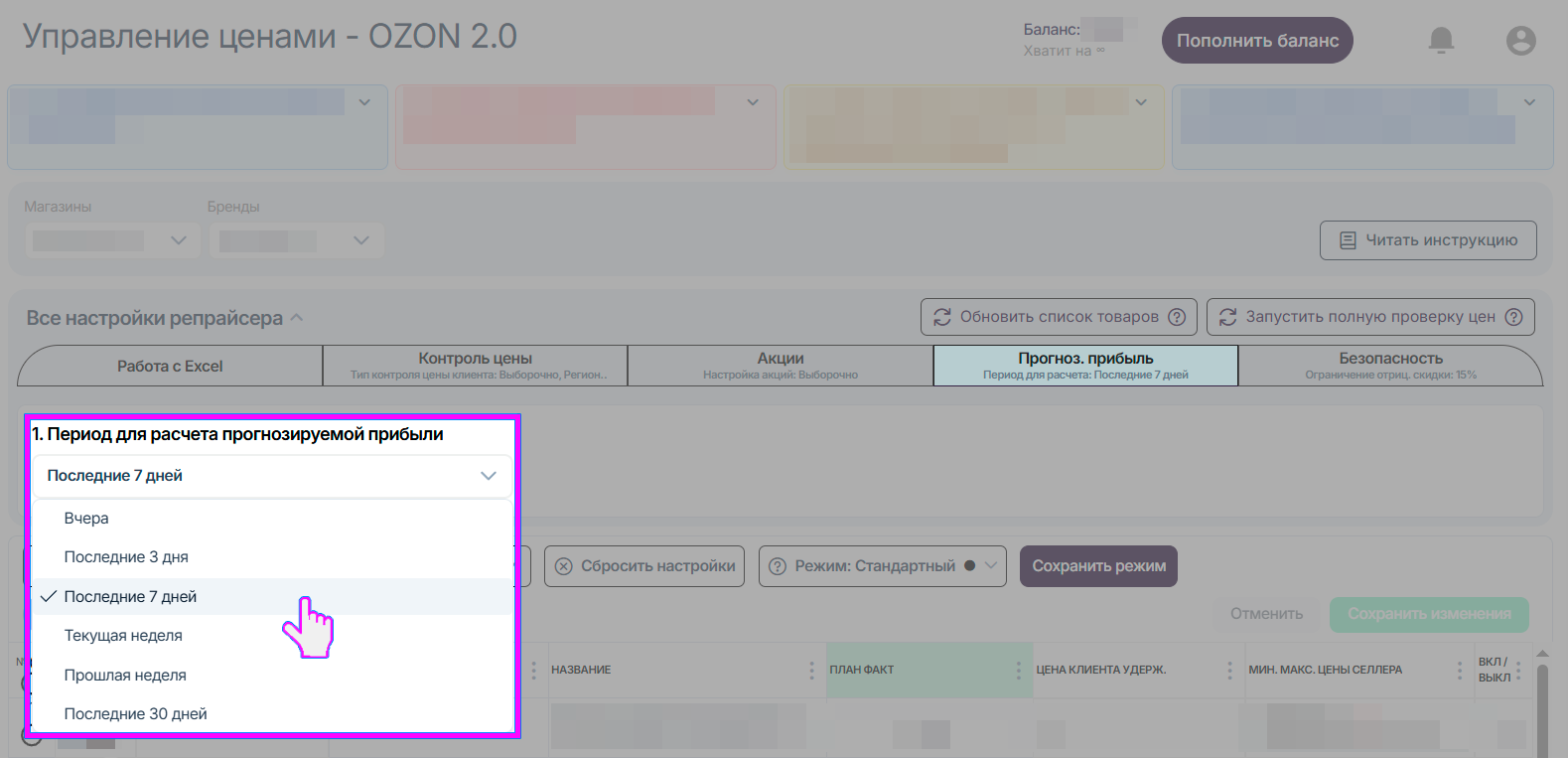Switch to Безопасность tab
Screen dimensions: 1568x758
1390,366
